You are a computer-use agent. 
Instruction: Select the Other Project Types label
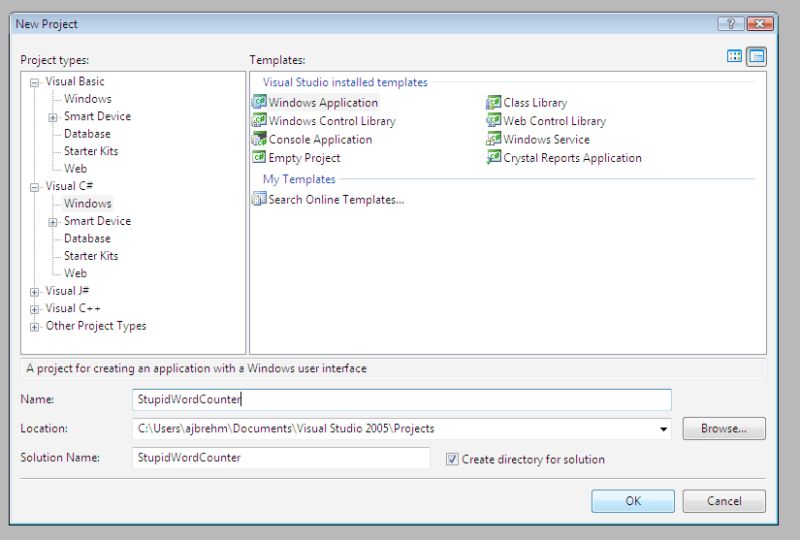tap(96, 326)
